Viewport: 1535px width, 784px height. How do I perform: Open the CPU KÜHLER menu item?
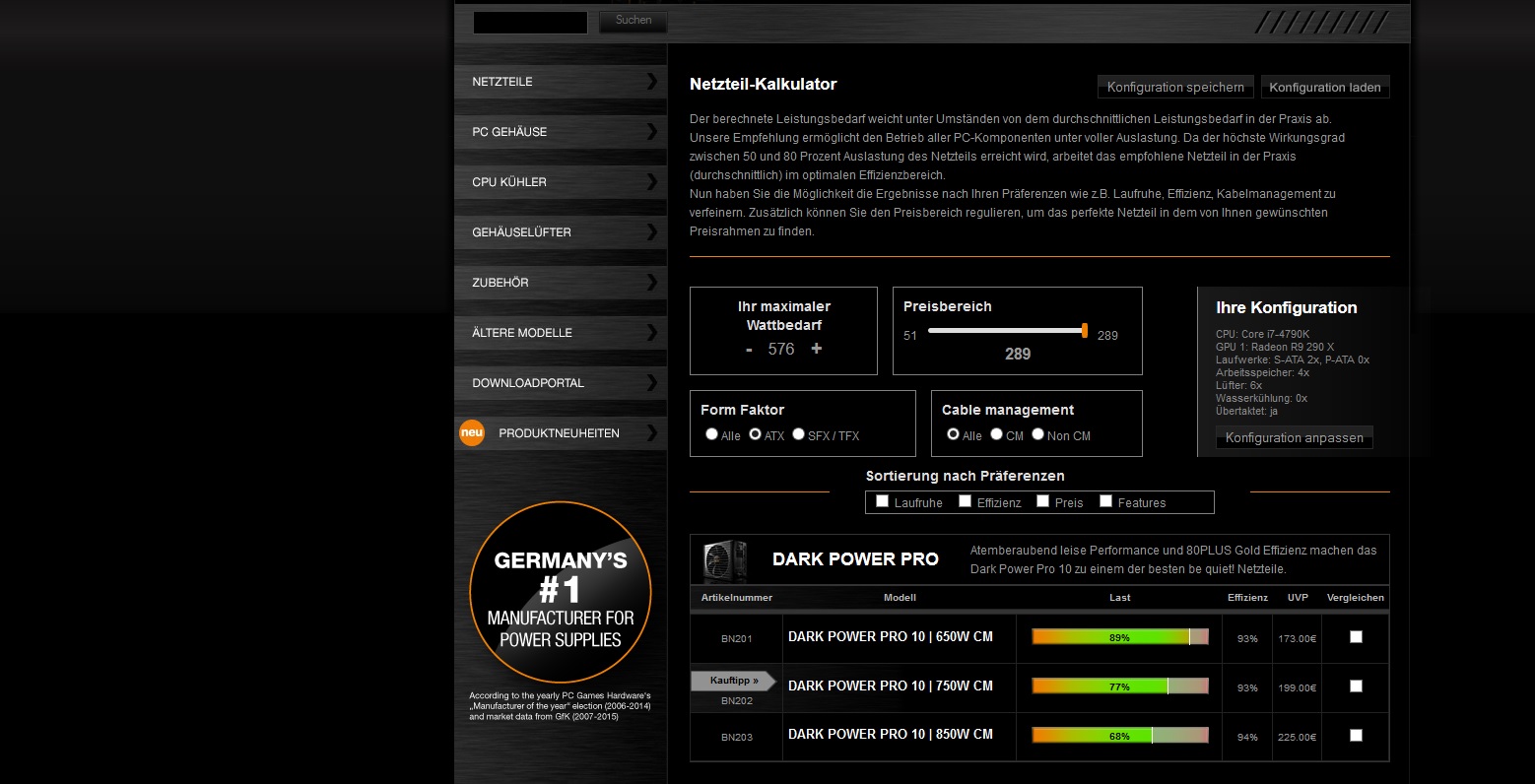coord(561,182)
